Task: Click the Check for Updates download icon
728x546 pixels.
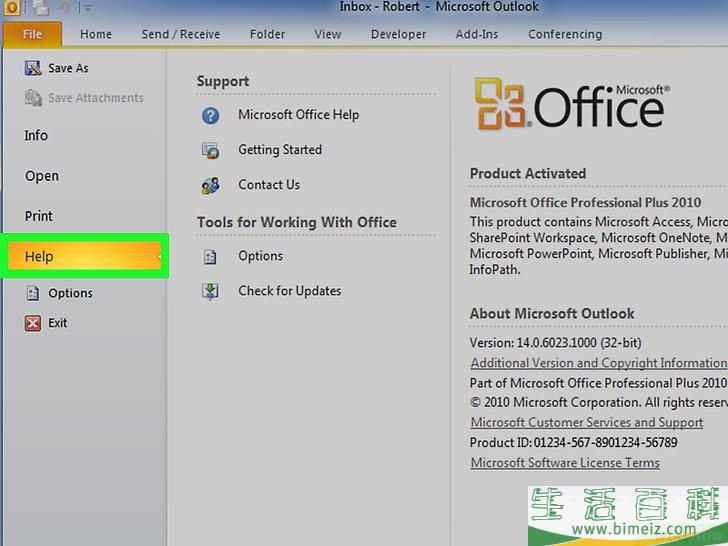Action: (210, 291)
